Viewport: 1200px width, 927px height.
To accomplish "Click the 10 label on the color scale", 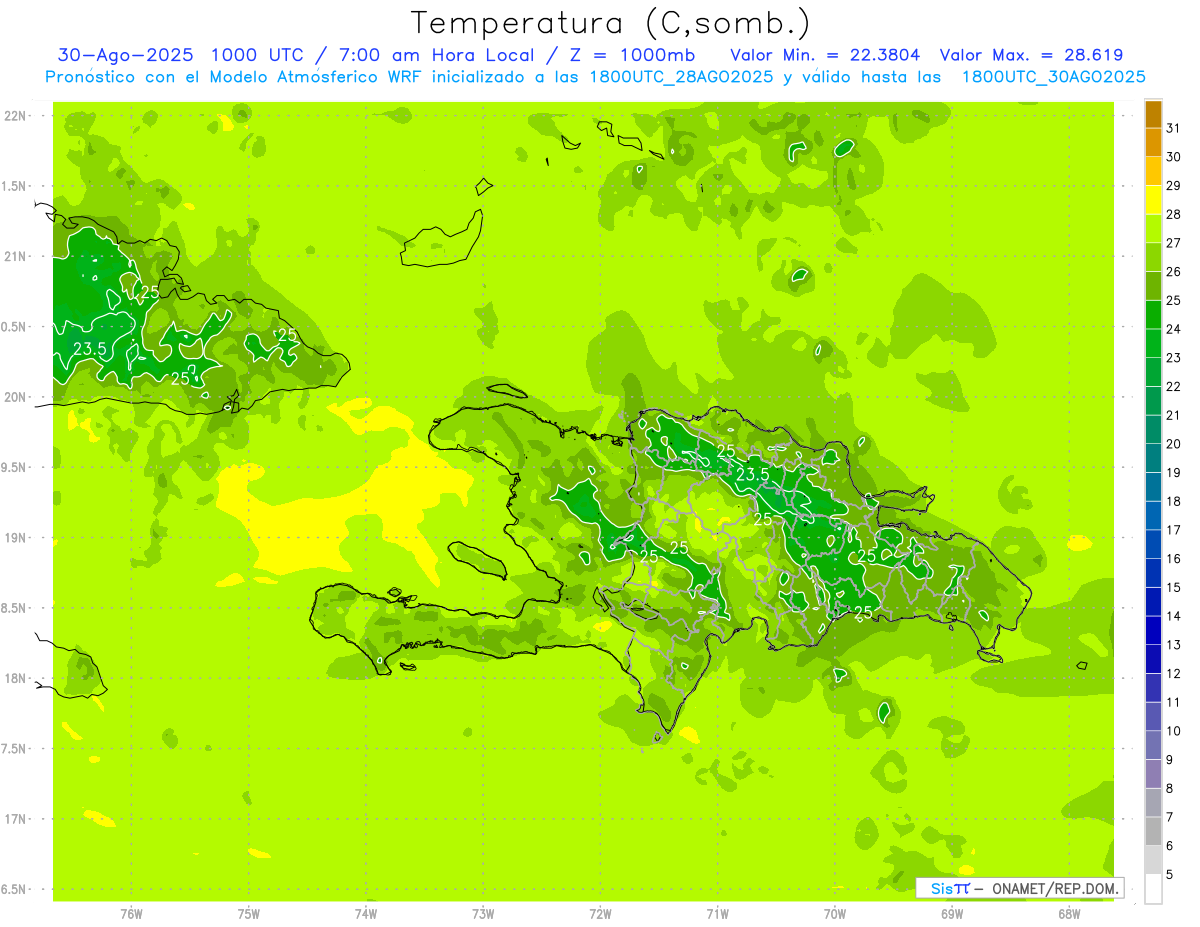I will point(1174,731).
